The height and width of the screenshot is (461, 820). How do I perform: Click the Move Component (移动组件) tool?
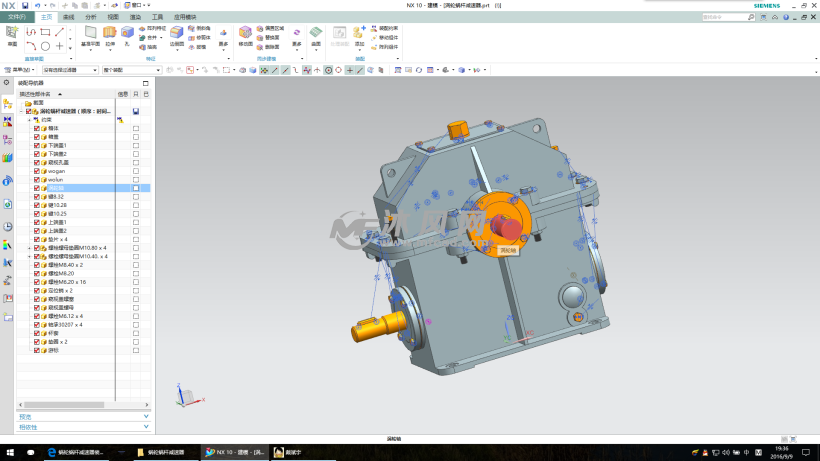coord(384,38)
